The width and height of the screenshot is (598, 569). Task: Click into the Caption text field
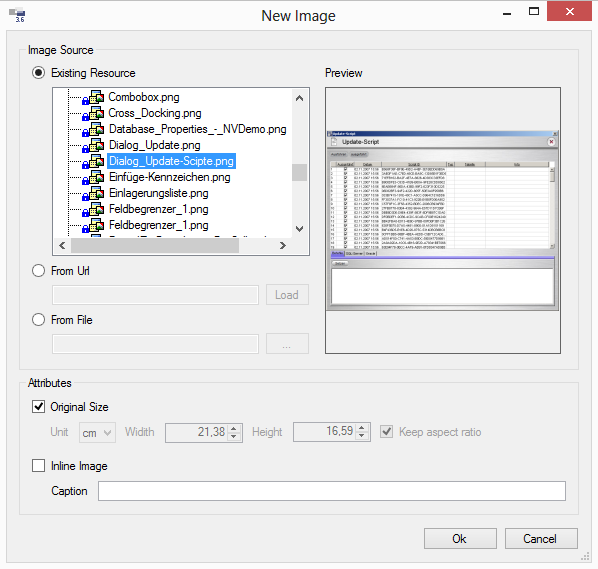[331, 491]
